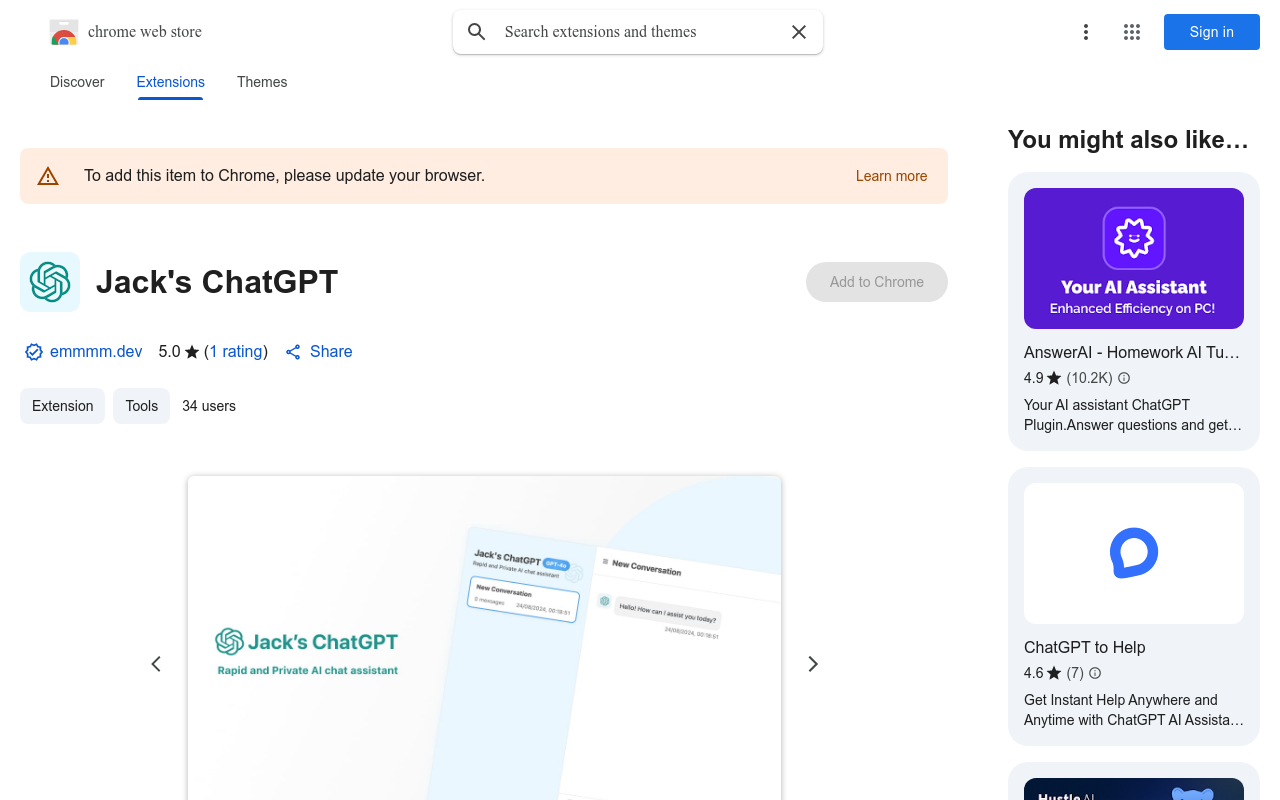The height and width of the screenshot is (800, 1280).
Task: Click the You might also like heading
Action: 1128,140
